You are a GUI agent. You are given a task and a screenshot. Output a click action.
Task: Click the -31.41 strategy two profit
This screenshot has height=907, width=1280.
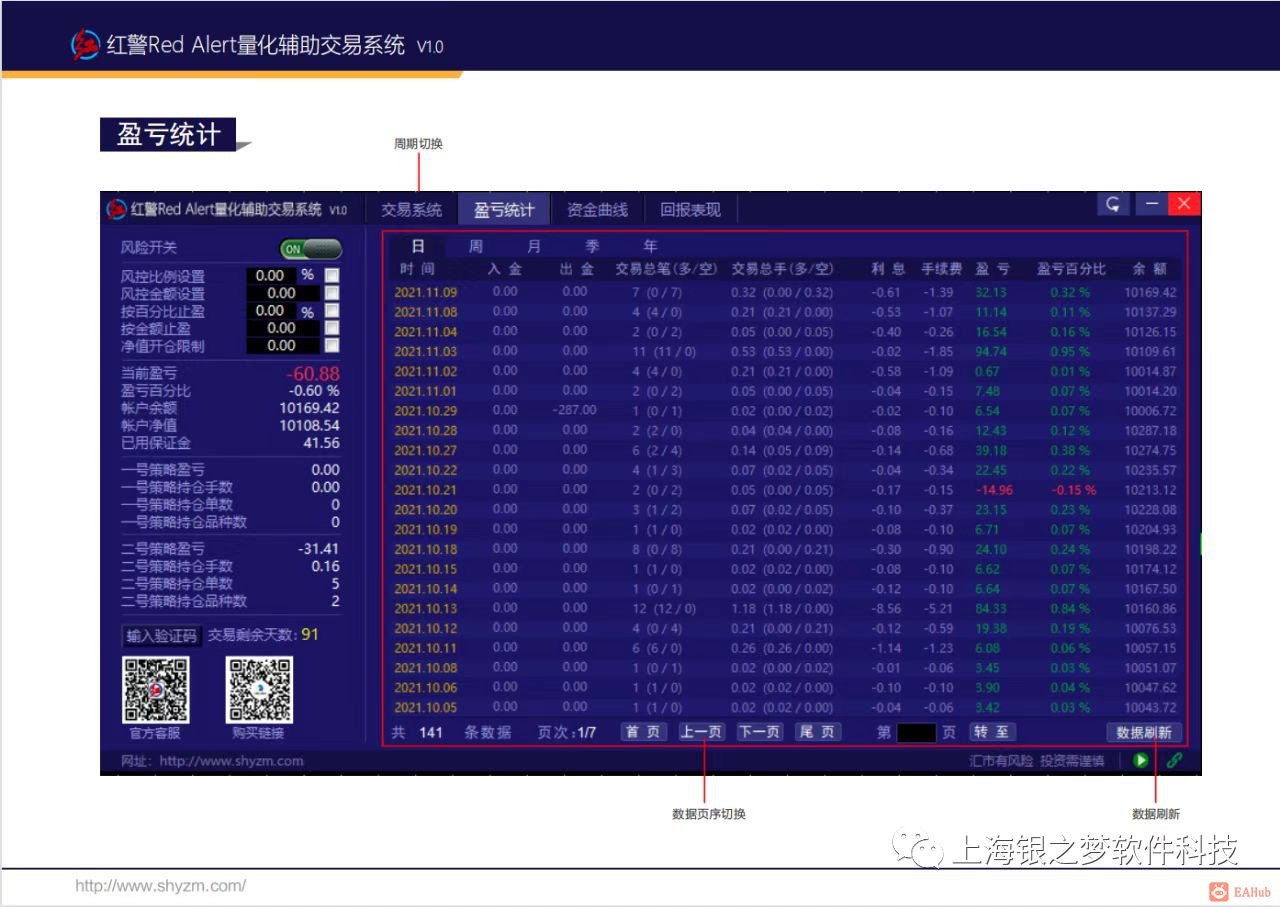tap(318, 549)
